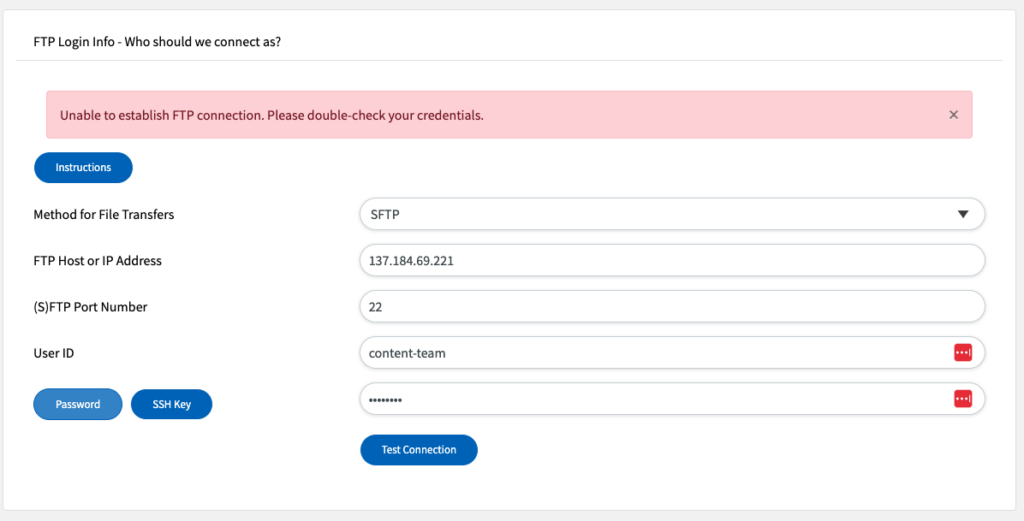Screen dimensions: 1024x521
Task: Open the Instructions button
Action: [83, 168]
